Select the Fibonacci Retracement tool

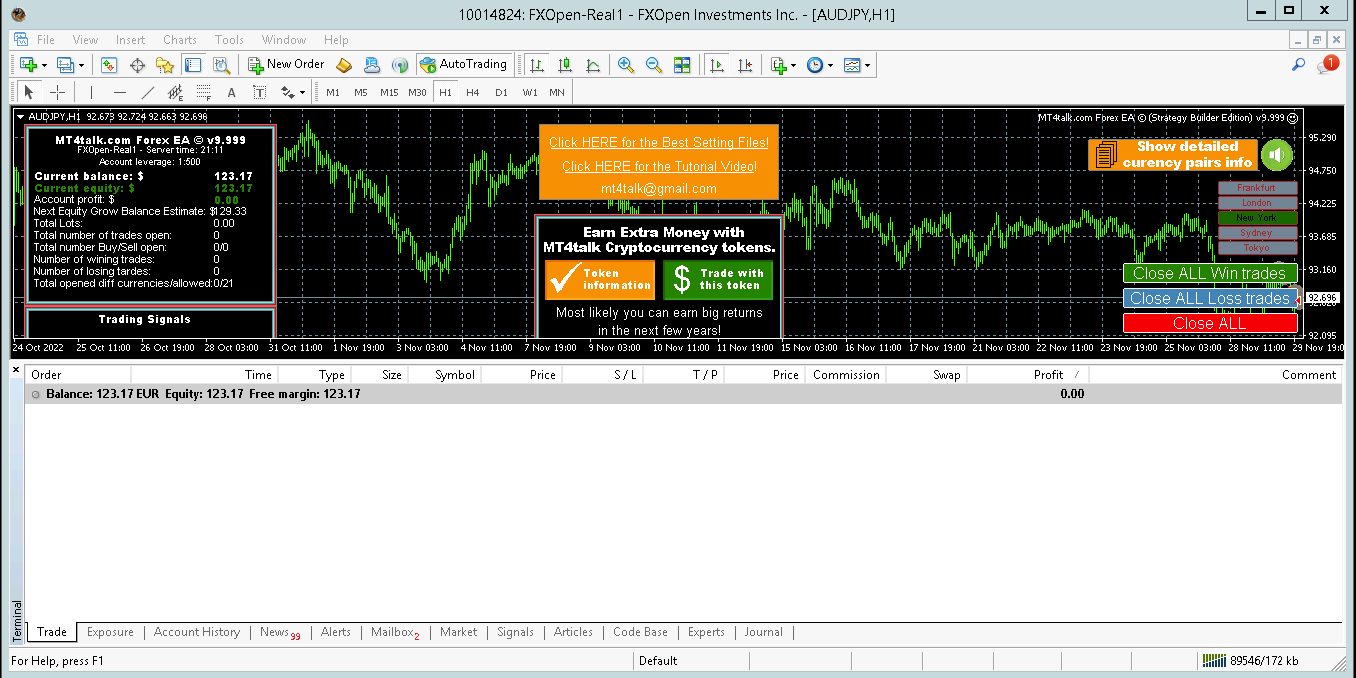203,93
